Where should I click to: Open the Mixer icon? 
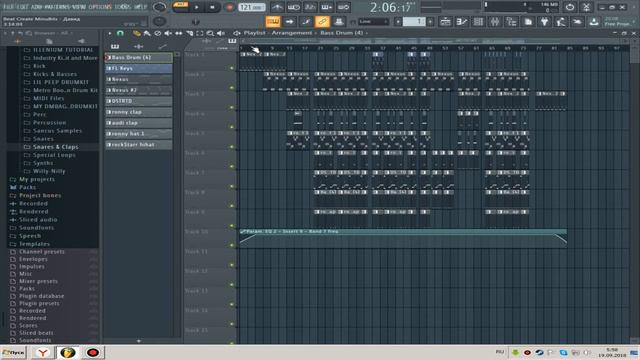[495, 21]
